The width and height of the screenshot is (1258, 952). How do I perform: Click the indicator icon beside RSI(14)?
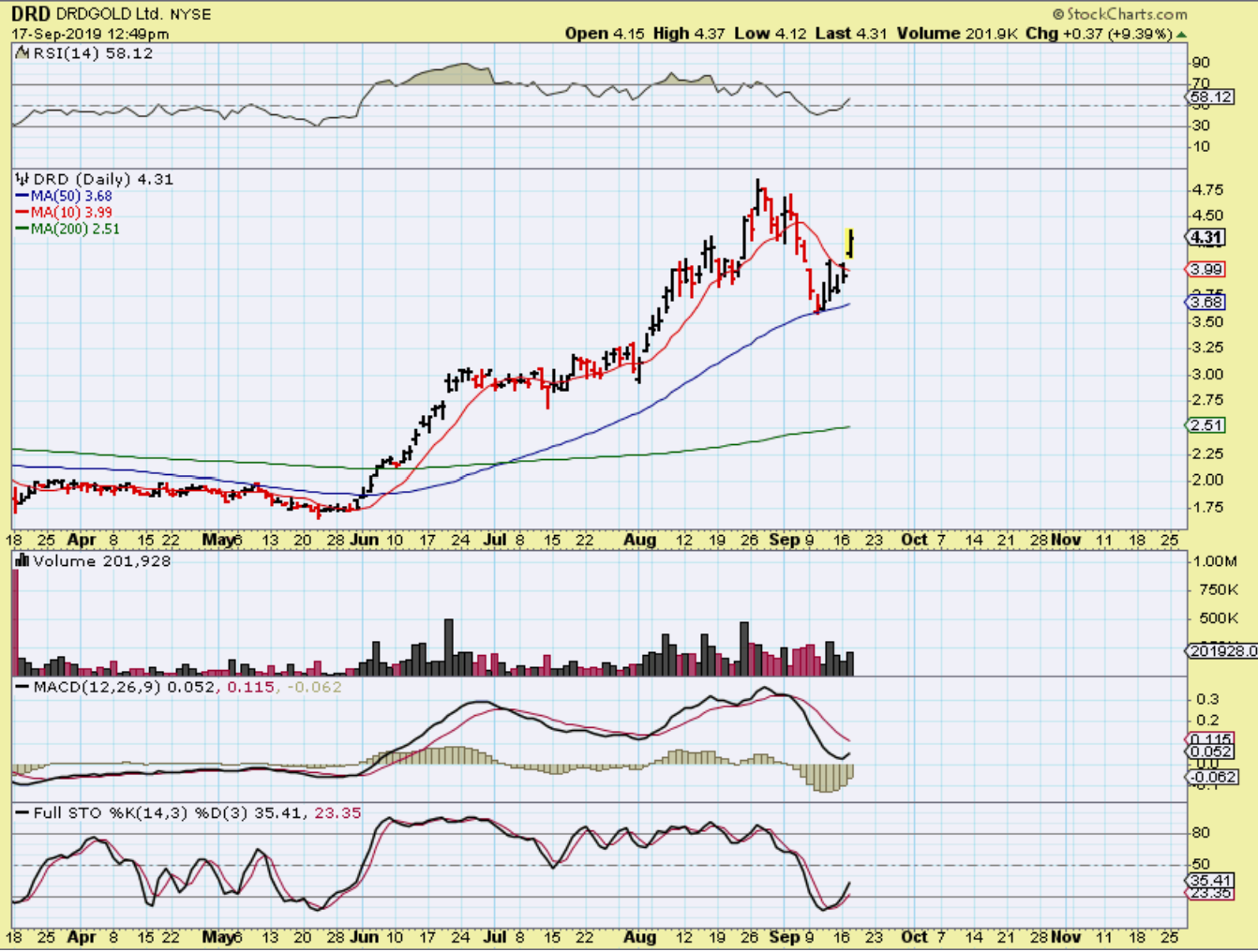(x=23, y=53)
